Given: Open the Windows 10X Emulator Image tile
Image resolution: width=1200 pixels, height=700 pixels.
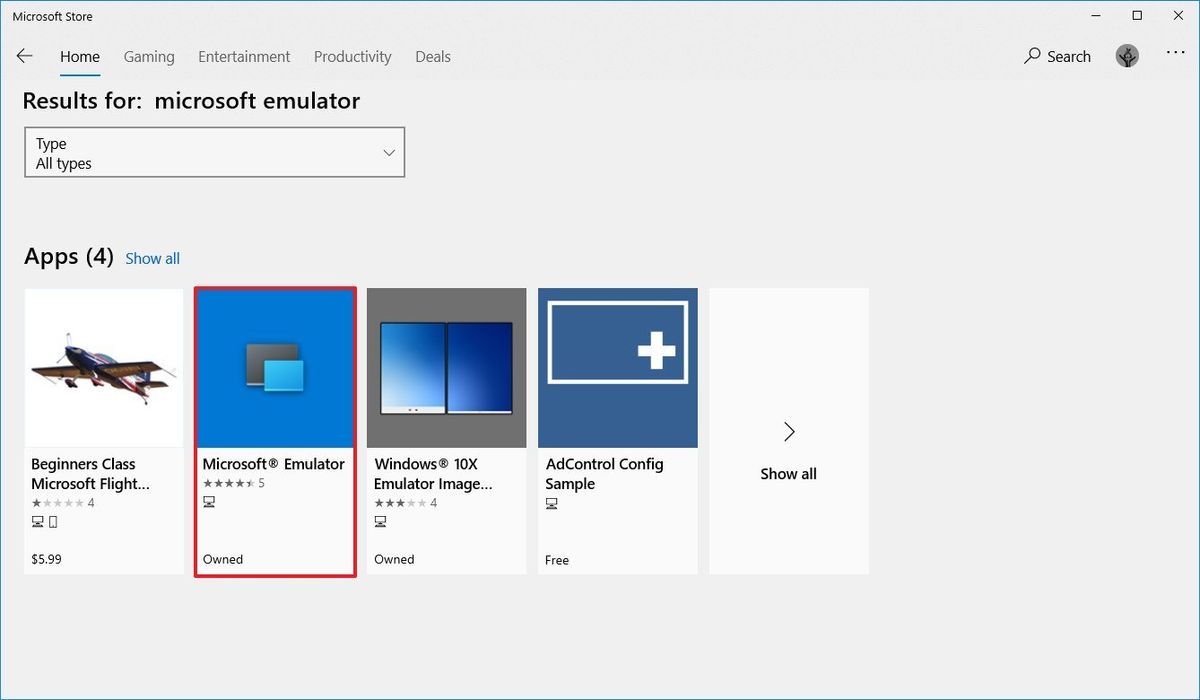Looking at the screenshot, I should (446, 367).
